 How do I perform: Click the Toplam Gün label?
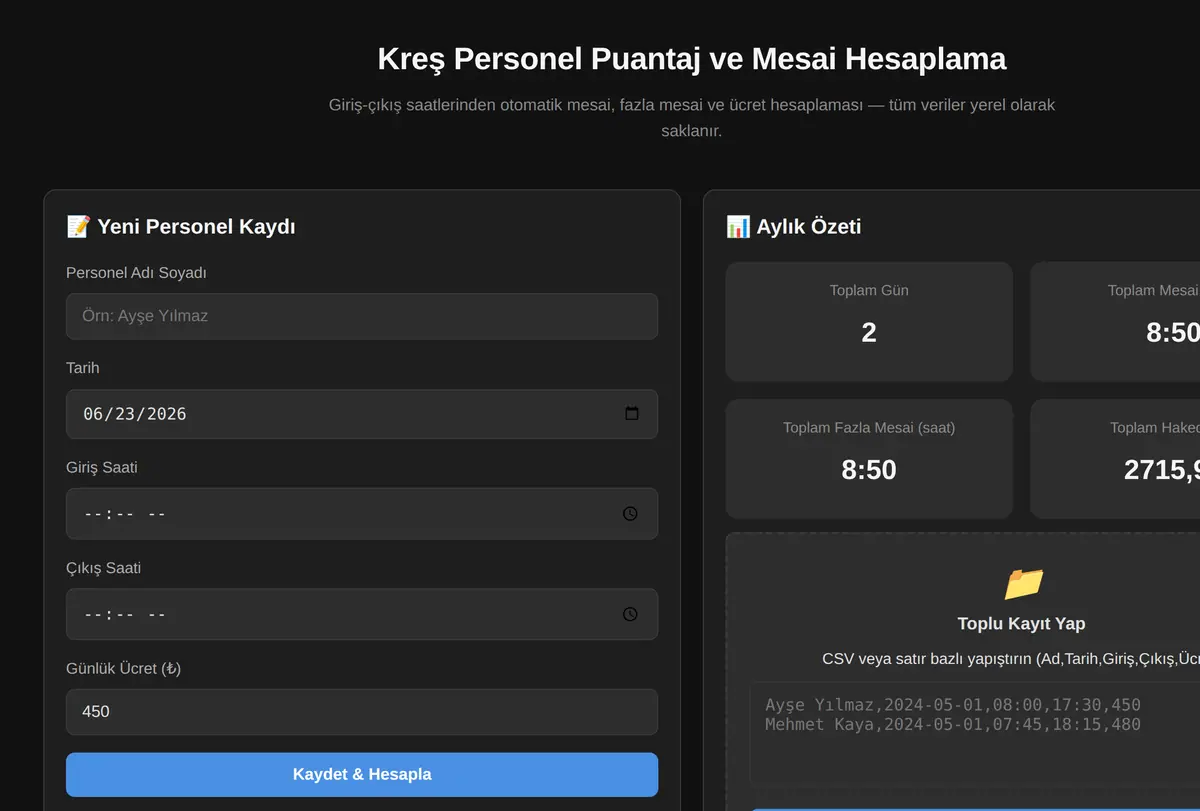coord(869,291)
